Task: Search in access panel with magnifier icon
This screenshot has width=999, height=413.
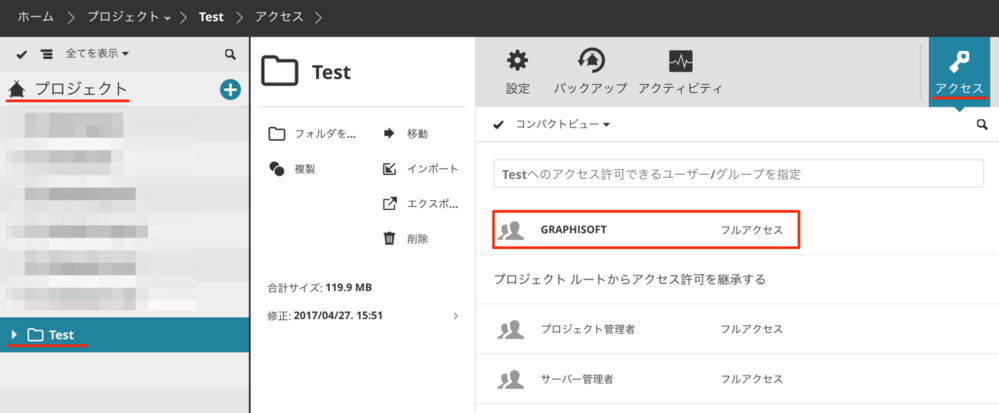Action: coord(982,124)
